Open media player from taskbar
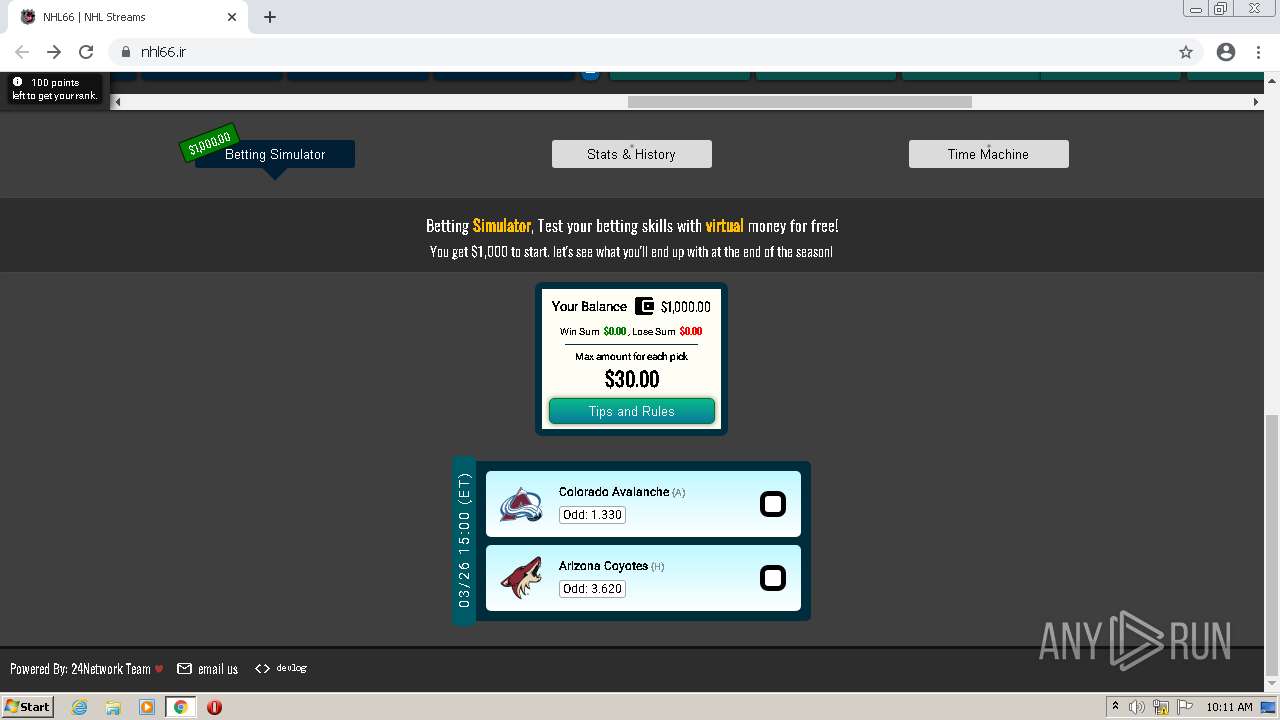Image resolution: width=1280 pixels, height=720 pixels. coord(147,707)
